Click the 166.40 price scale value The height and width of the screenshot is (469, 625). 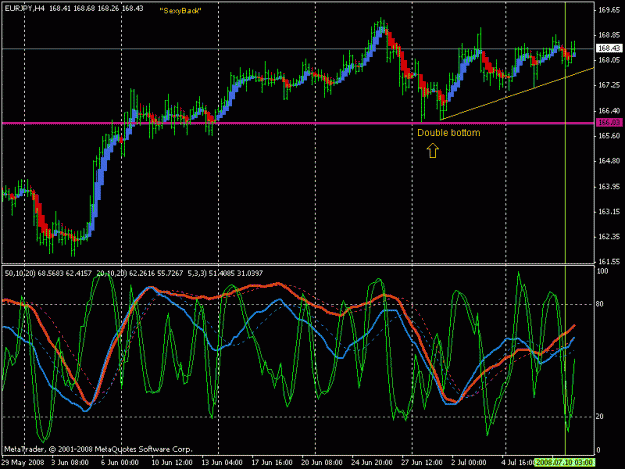609,110
